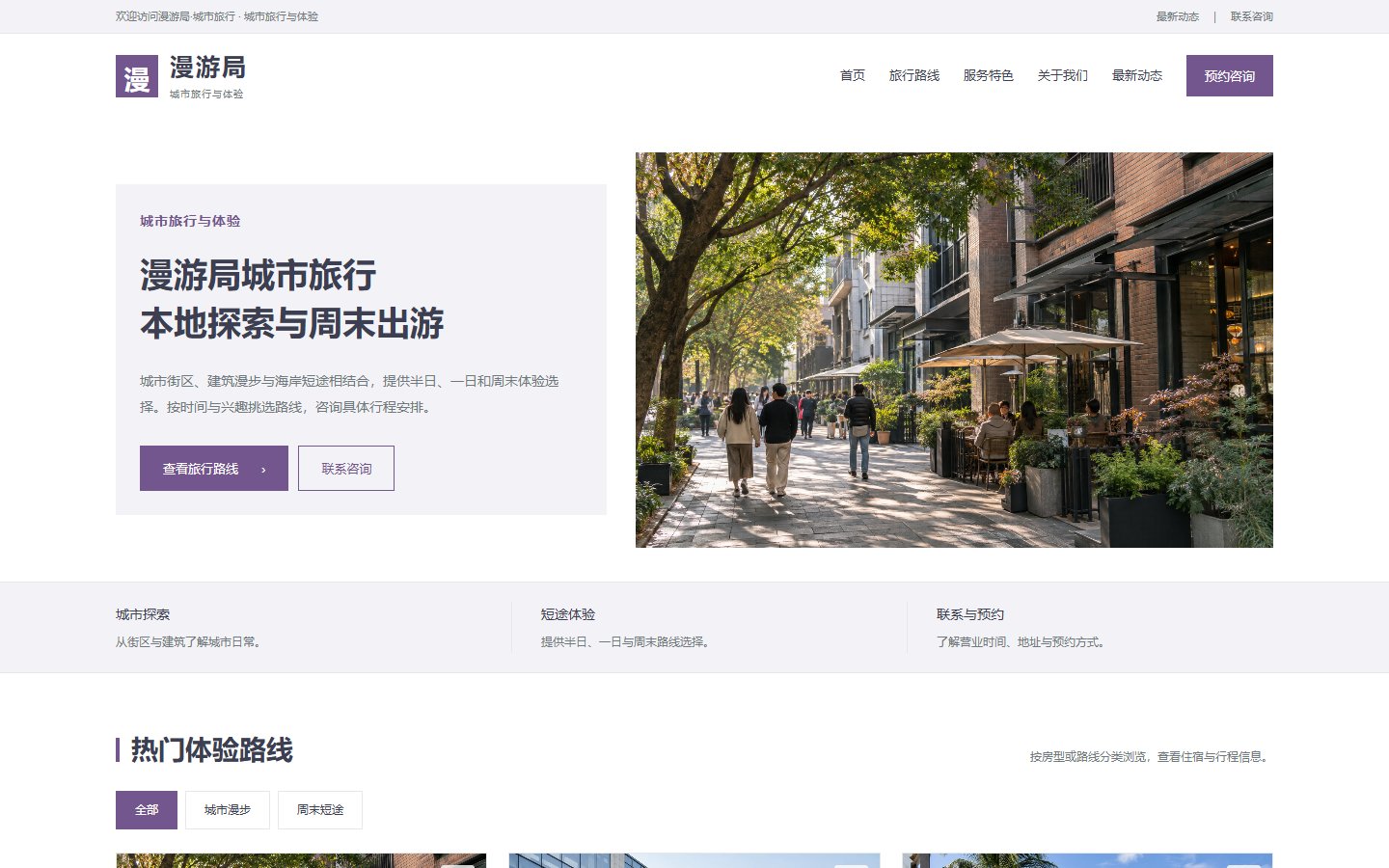Go to 首页 in the navigation
The image size is (1389, 868).
click(853, 75)
